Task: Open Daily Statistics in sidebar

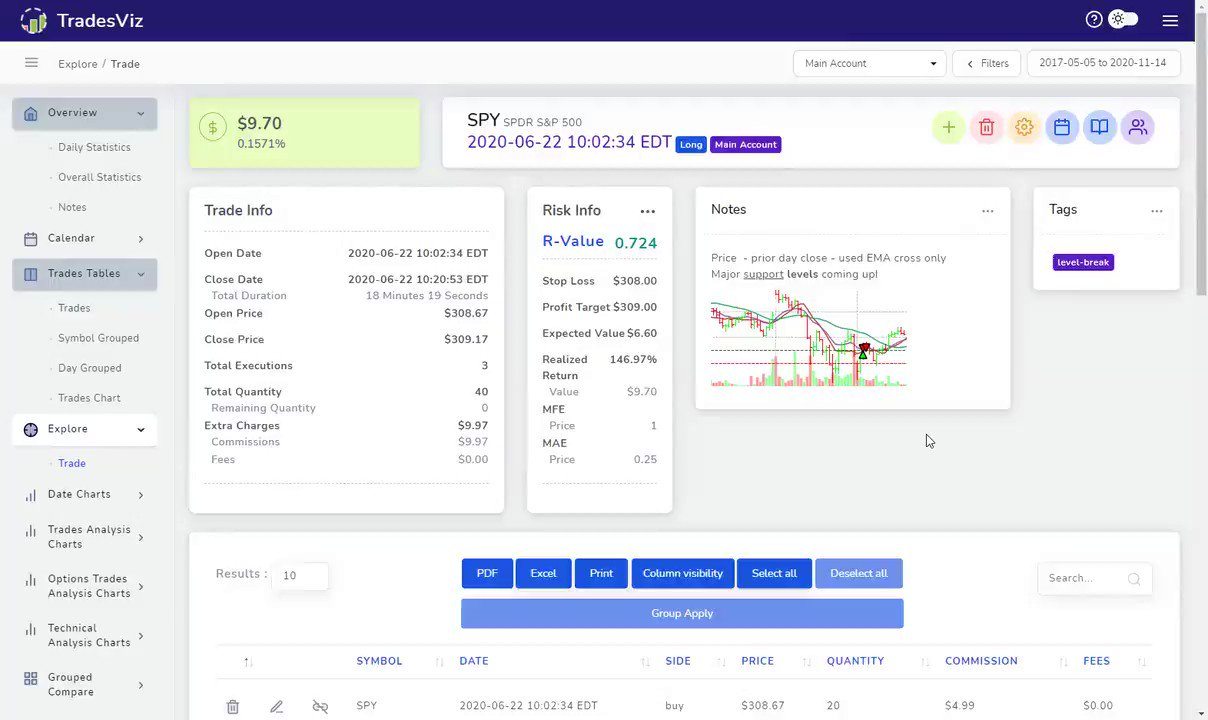Action: pos(94,147)
